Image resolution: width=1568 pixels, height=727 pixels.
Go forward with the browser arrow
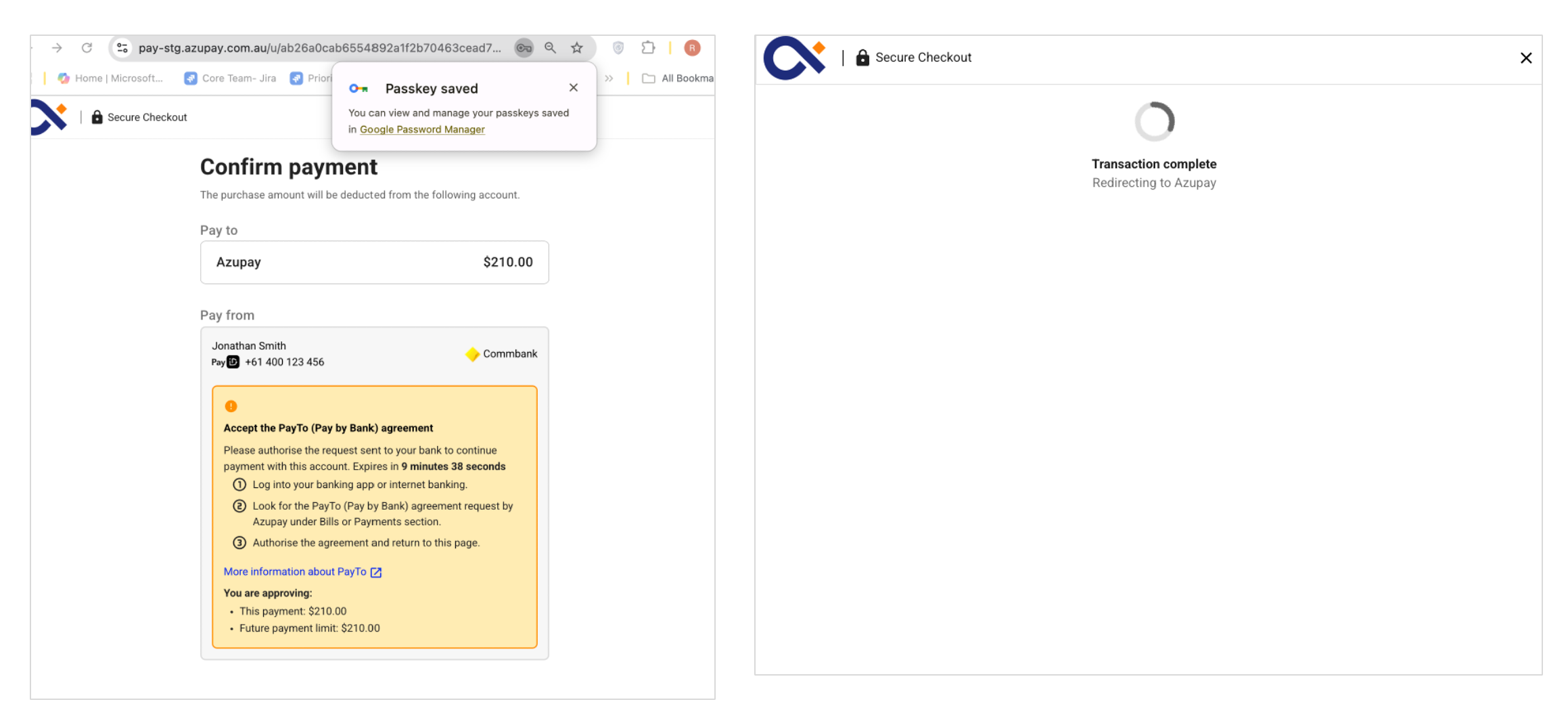[57, 48]
